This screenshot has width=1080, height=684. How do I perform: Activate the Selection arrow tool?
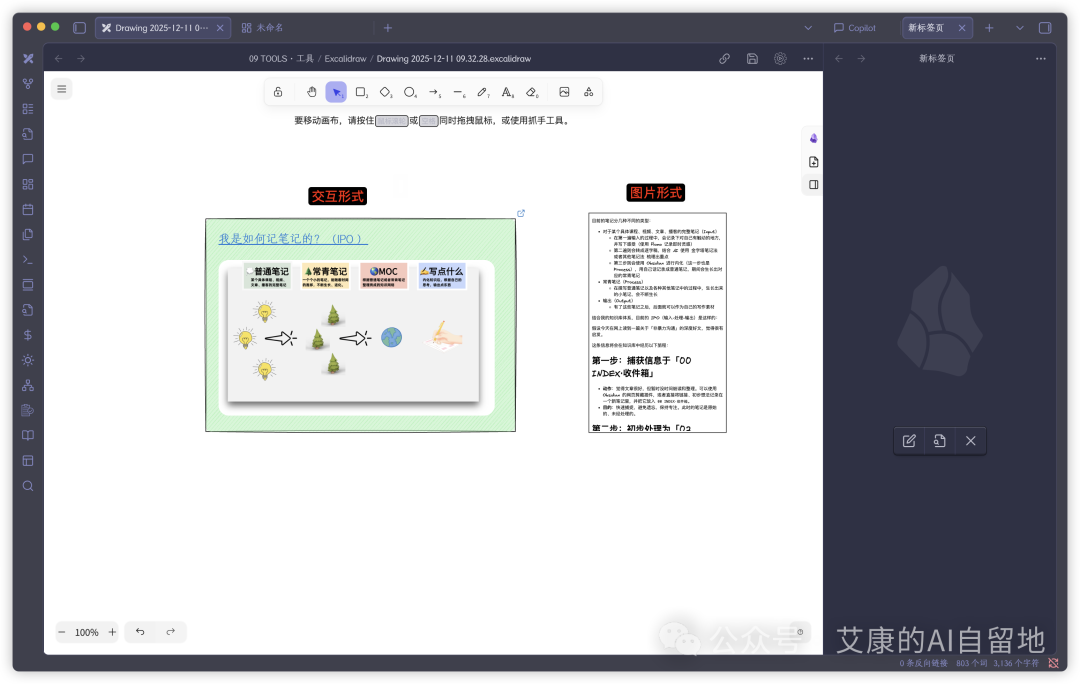pyautogui.click(x=336, y=92)
